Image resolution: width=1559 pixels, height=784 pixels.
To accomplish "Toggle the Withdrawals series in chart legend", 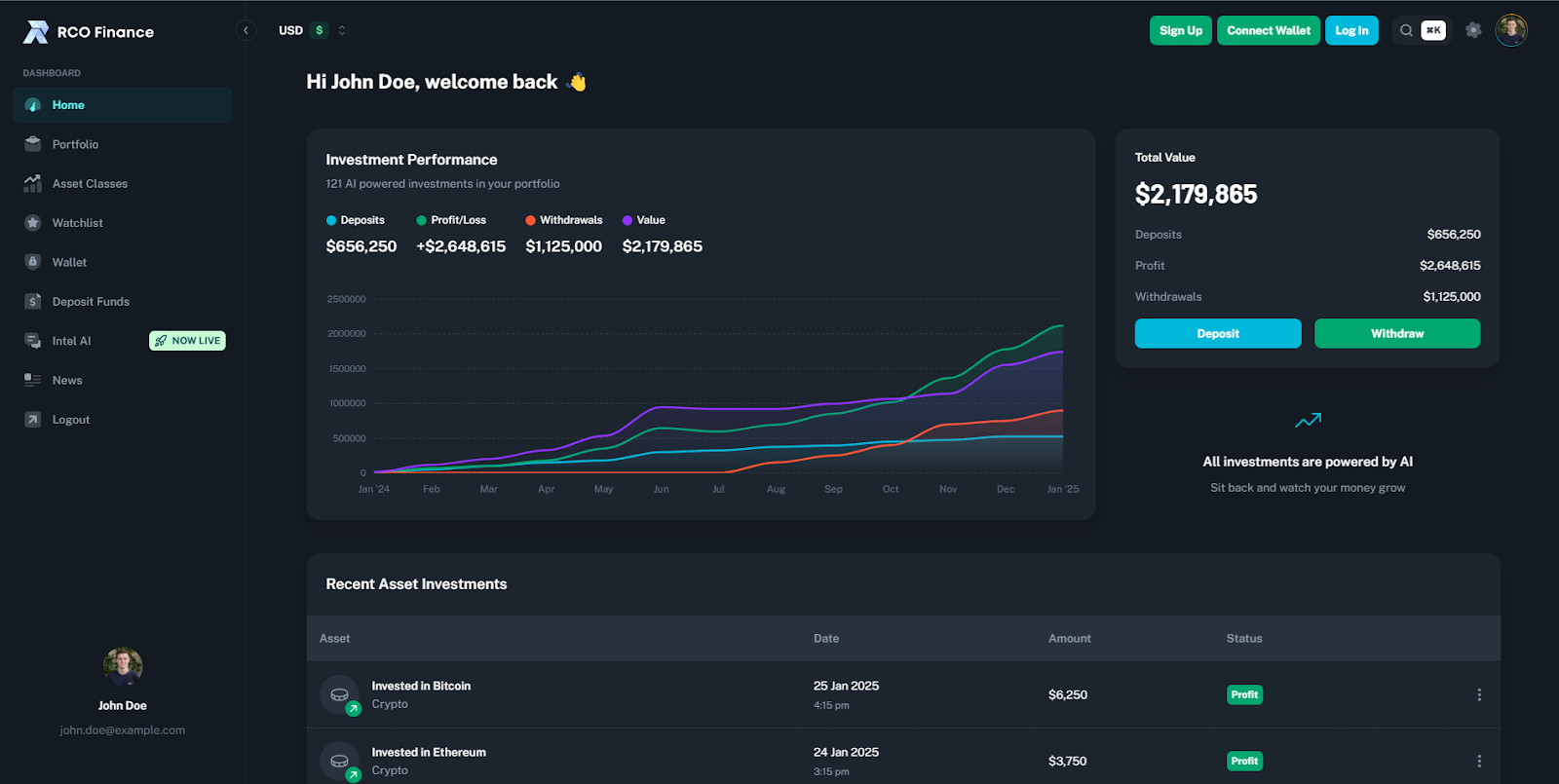I will click(564, 220).
